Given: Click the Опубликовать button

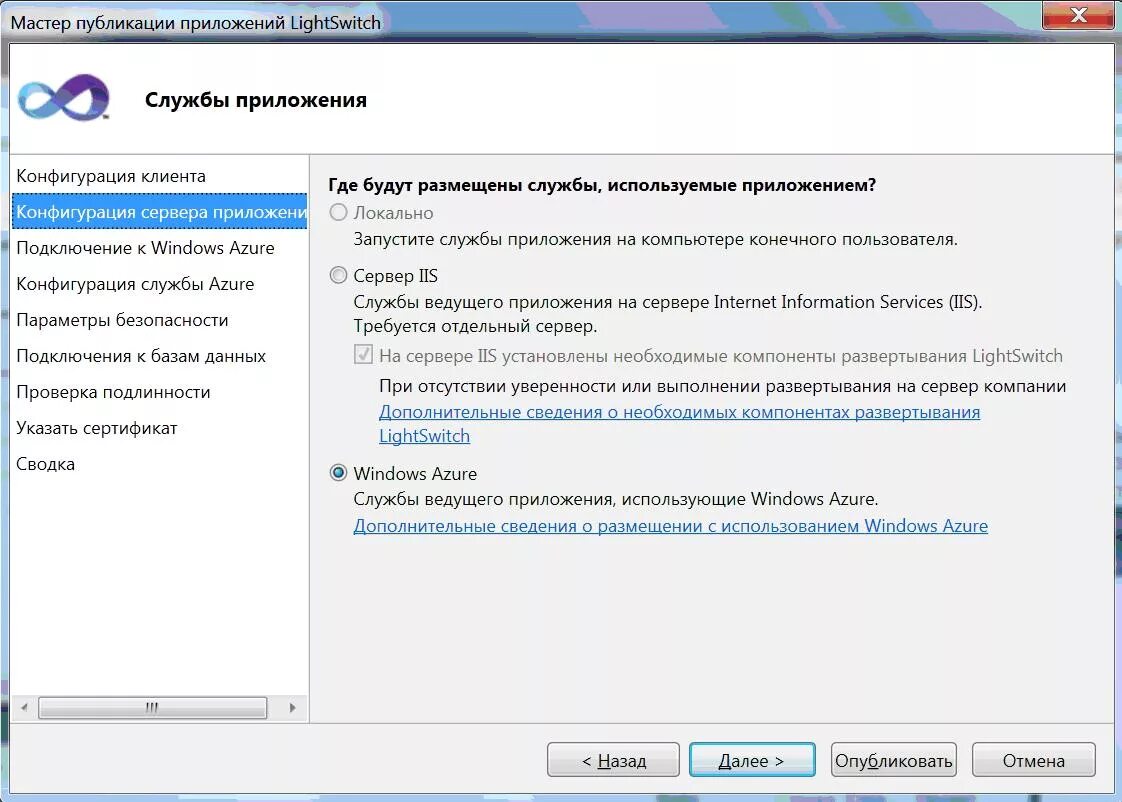Looking at the screenshot, I should [894, 760].
